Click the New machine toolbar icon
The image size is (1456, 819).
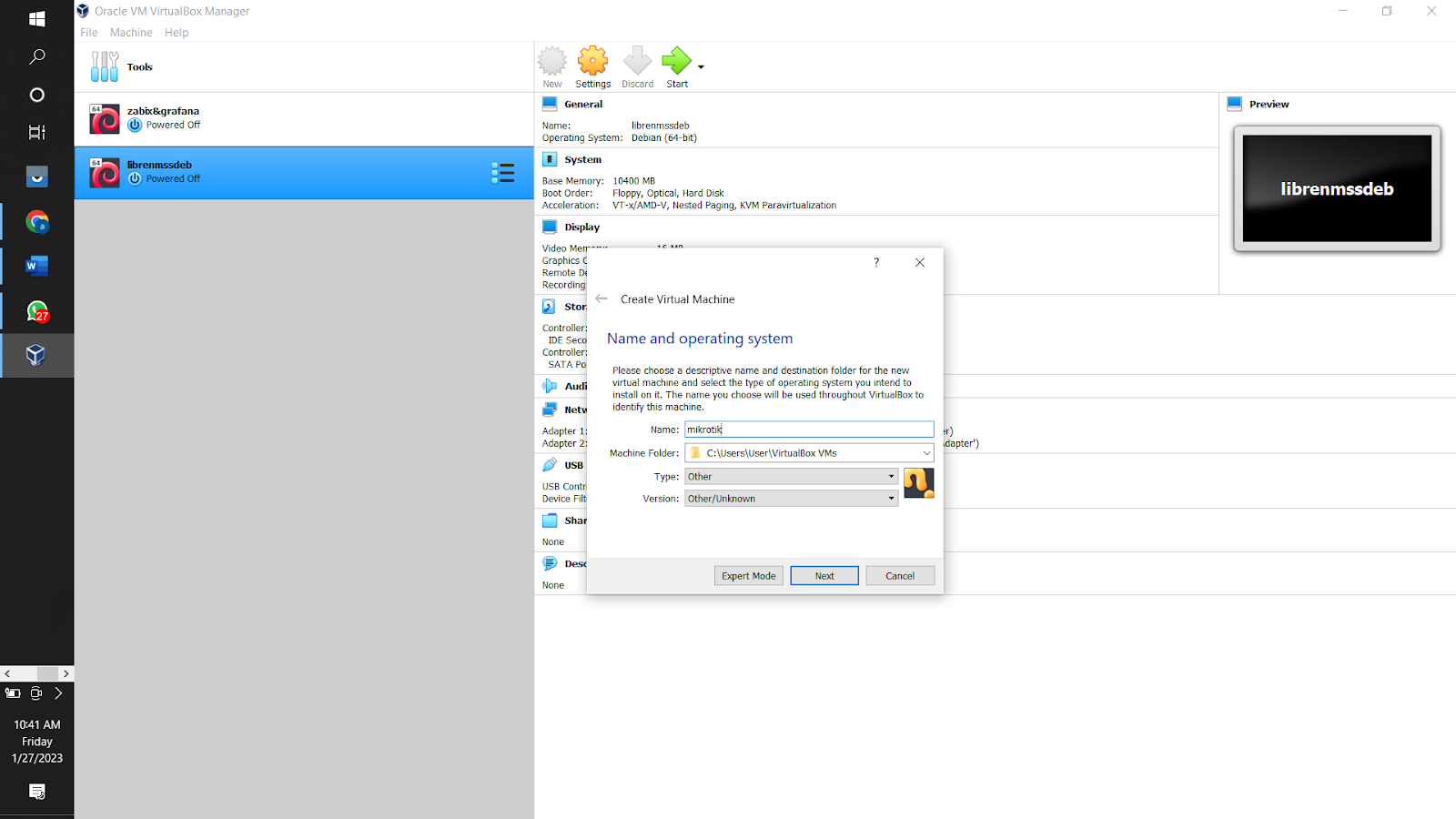pos(552,67)
